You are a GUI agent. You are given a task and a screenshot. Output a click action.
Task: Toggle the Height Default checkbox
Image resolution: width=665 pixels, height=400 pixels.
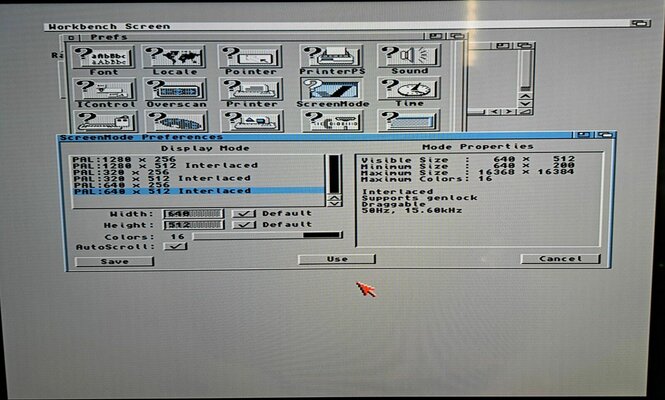[244, 224]
